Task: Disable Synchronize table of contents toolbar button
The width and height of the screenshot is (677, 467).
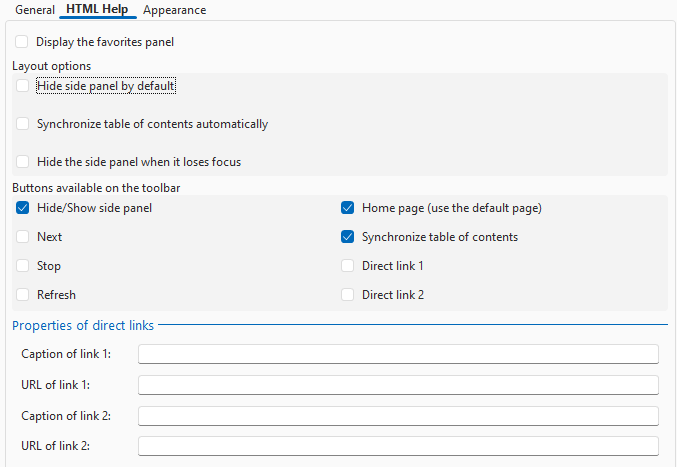Action: [x=348, y=237]
